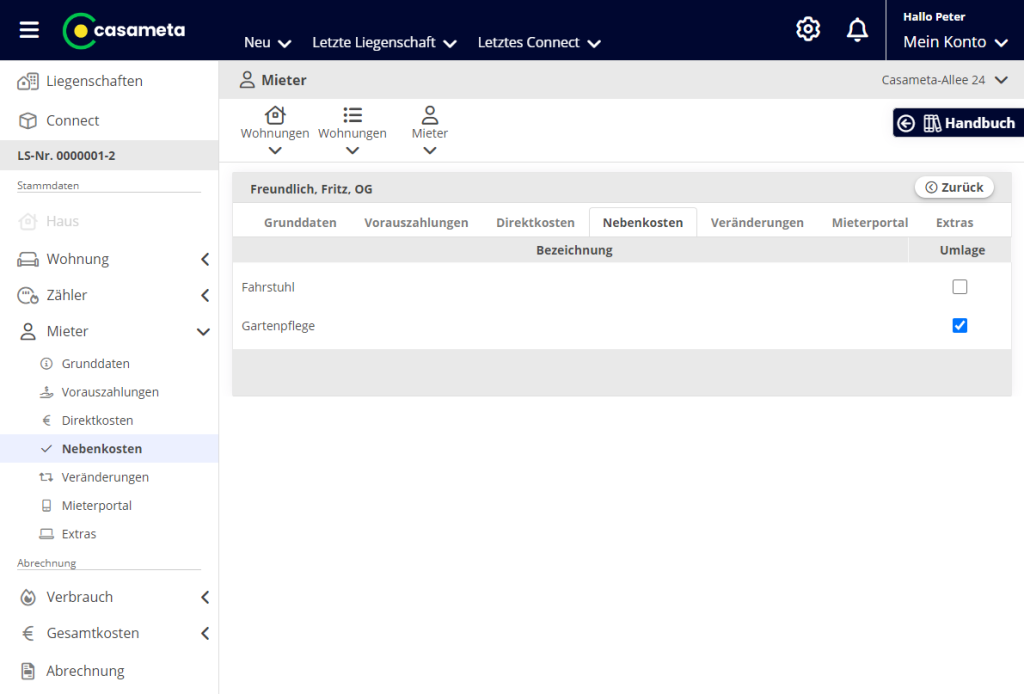Uncheck the Gartenpflege Umlage checkbox

959,325
